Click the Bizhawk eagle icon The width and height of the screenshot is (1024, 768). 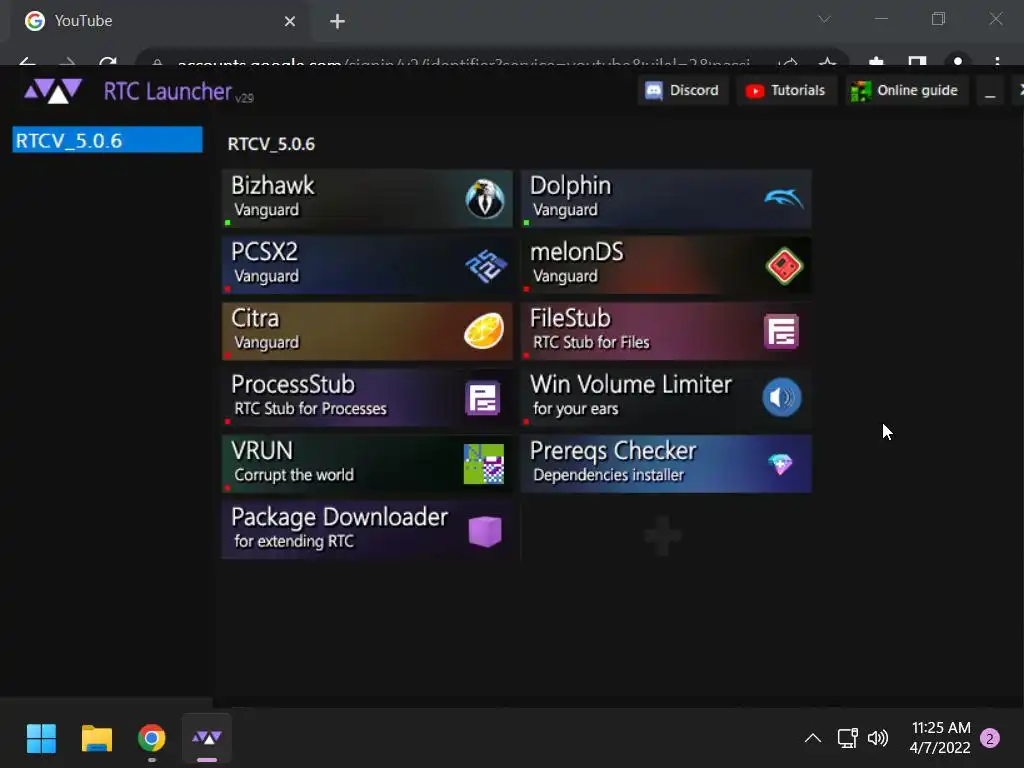(x=485, y=199)
